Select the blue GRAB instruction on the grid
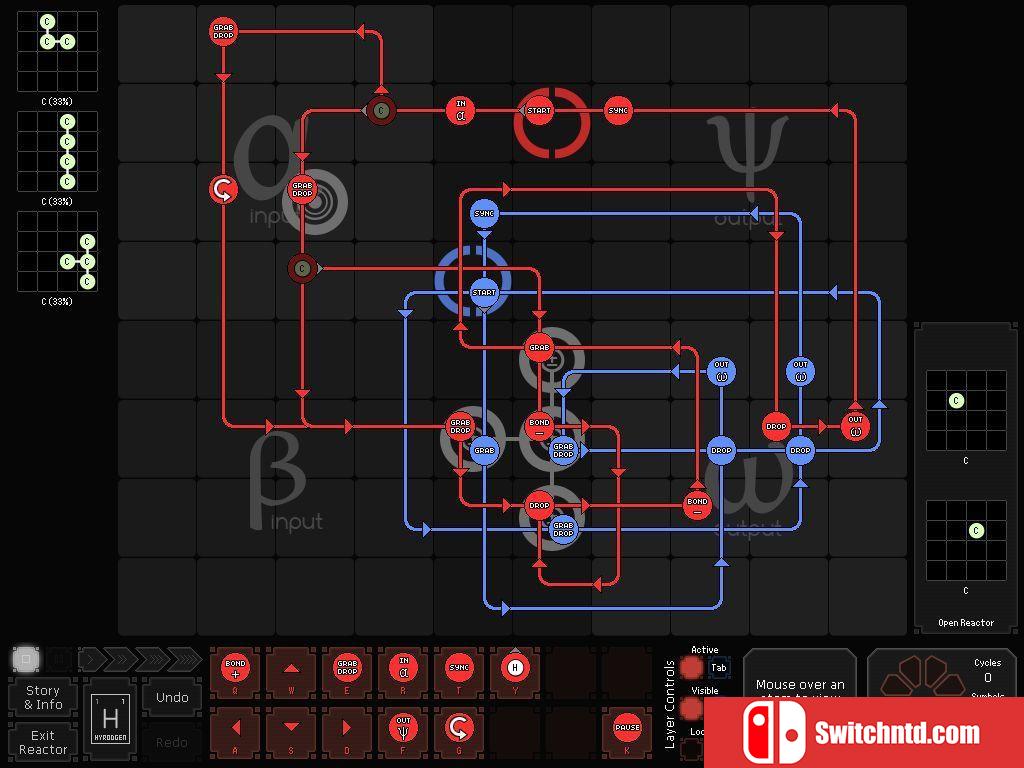Viewport: 1024px width, 768px height. pyautogui.click(x=484, y=450)
